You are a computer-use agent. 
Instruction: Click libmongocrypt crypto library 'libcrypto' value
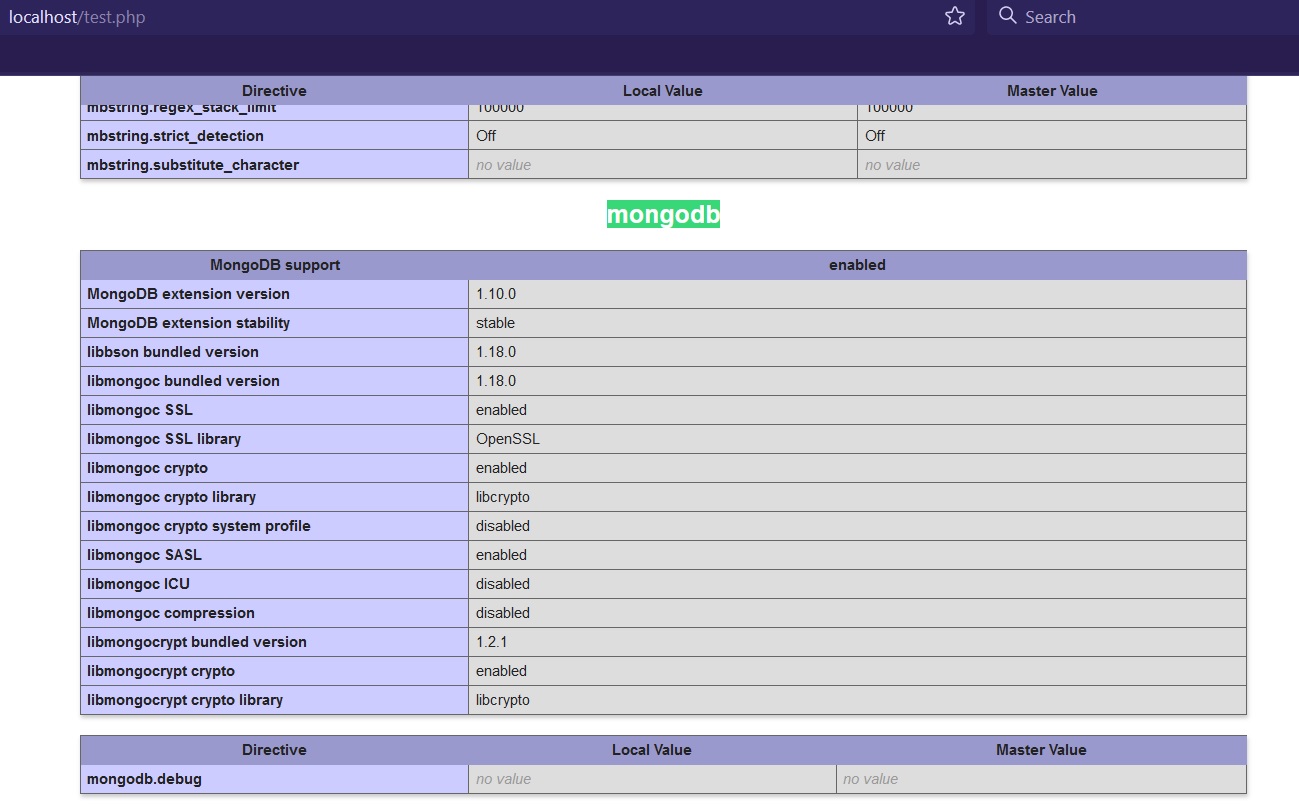[x=503, y=700]
